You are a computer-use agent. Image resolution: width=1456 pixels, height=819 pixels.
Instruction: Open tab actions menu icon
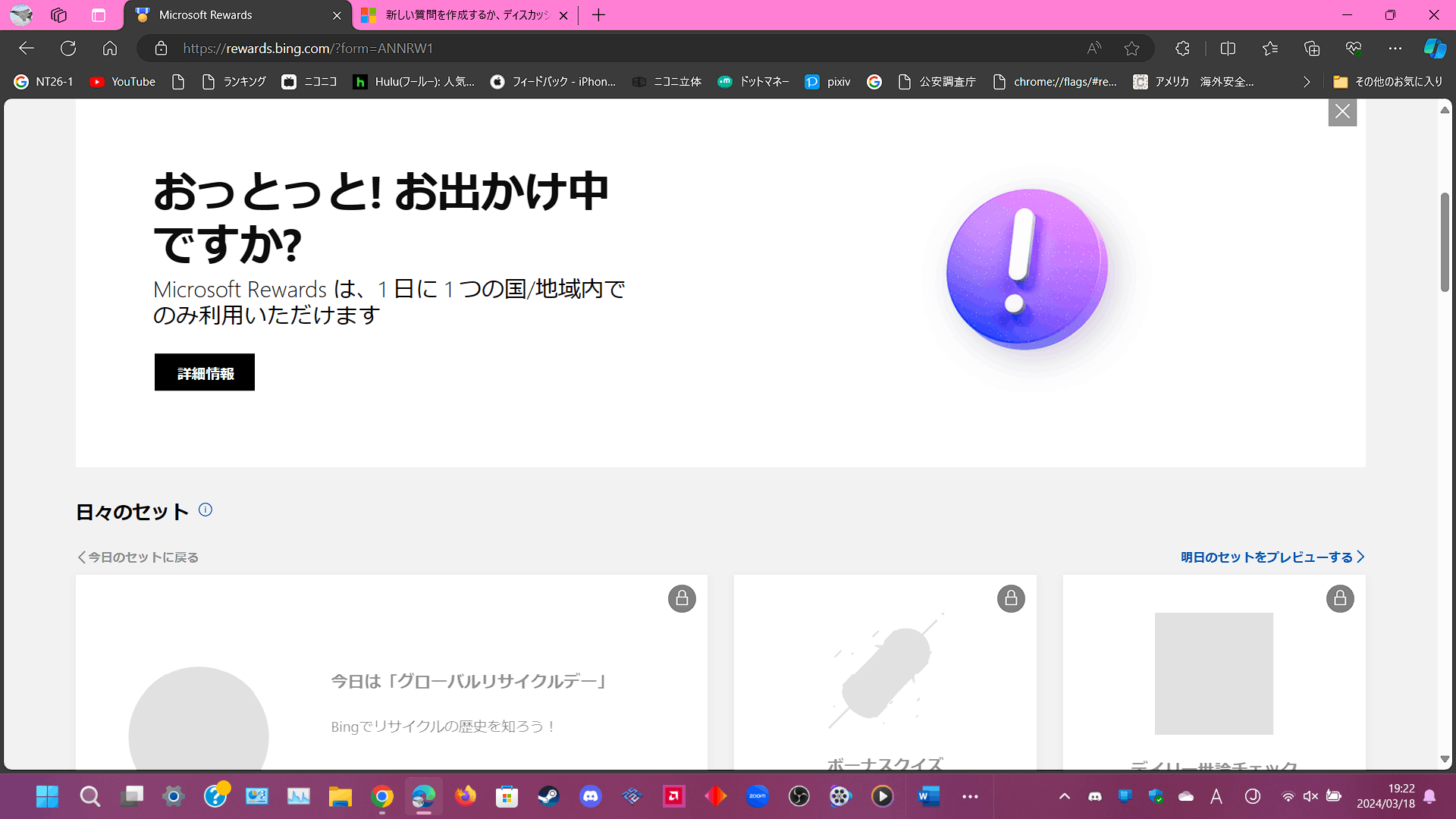click(99, 14)
